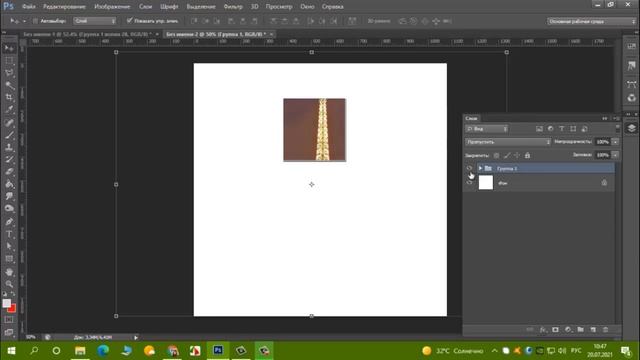
Task: Toggle layer filtering switch
Action: [617, 129]
